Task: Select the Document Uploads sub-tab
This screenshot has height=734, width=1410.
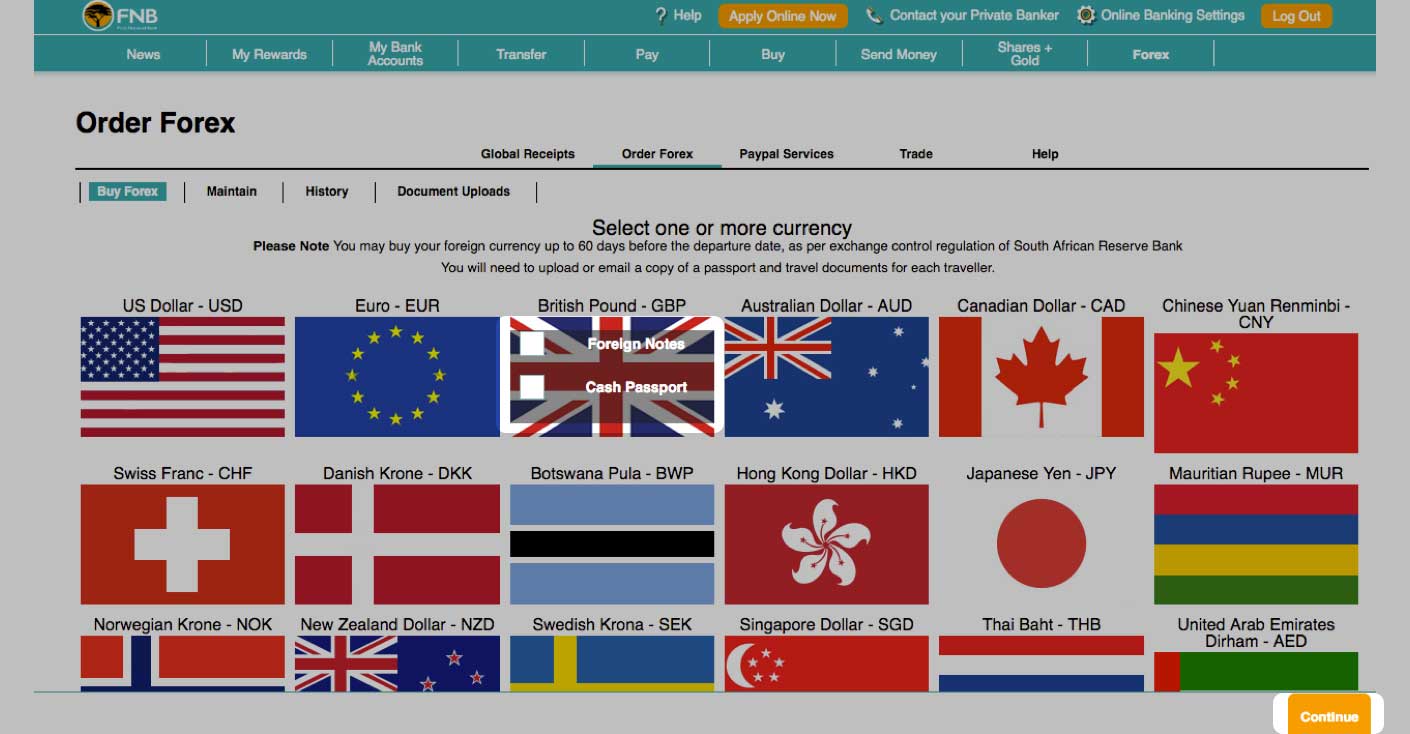Action: 454,191
